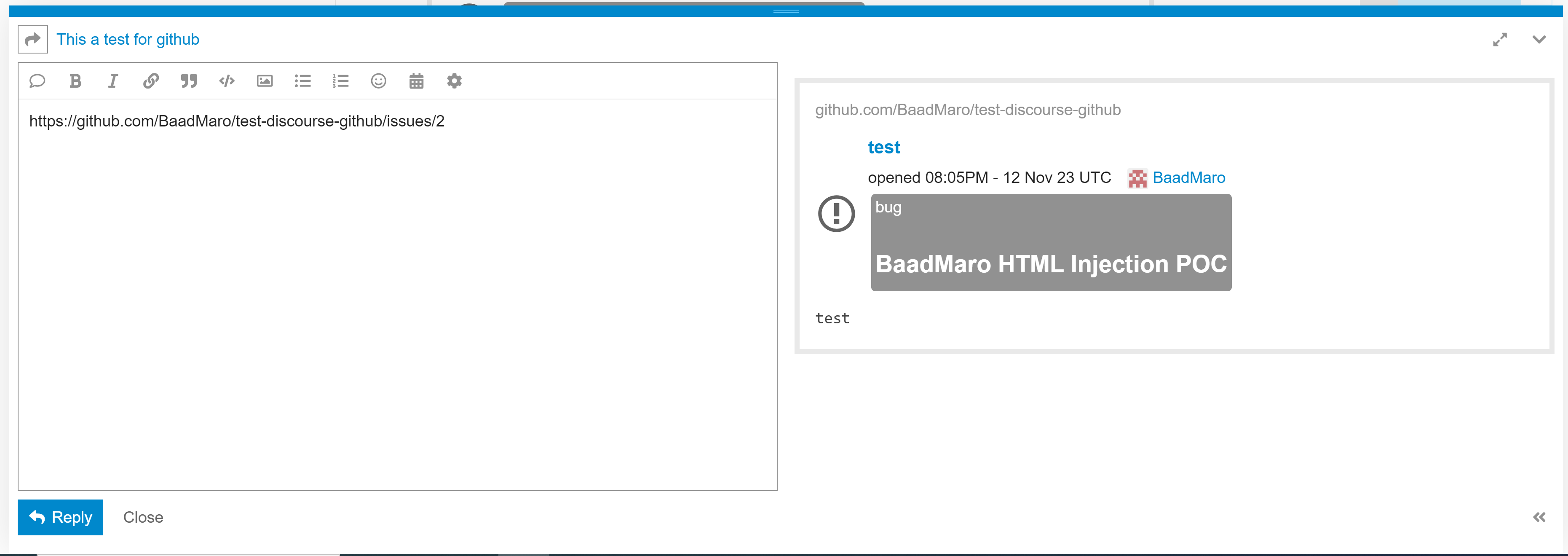Apply blockquote formatting
This screenshot has width=1568, height=556.
point(189,81)
